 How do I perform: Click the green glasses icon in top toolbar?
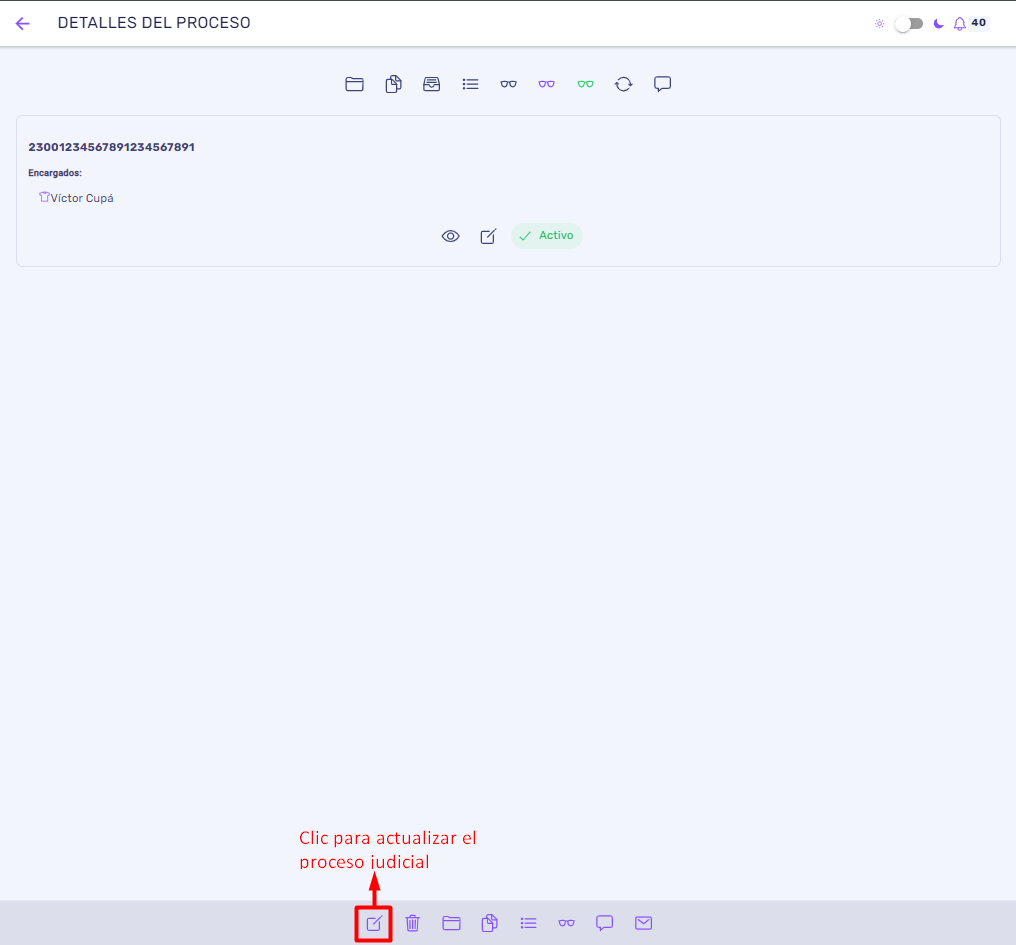pos(586,84)
